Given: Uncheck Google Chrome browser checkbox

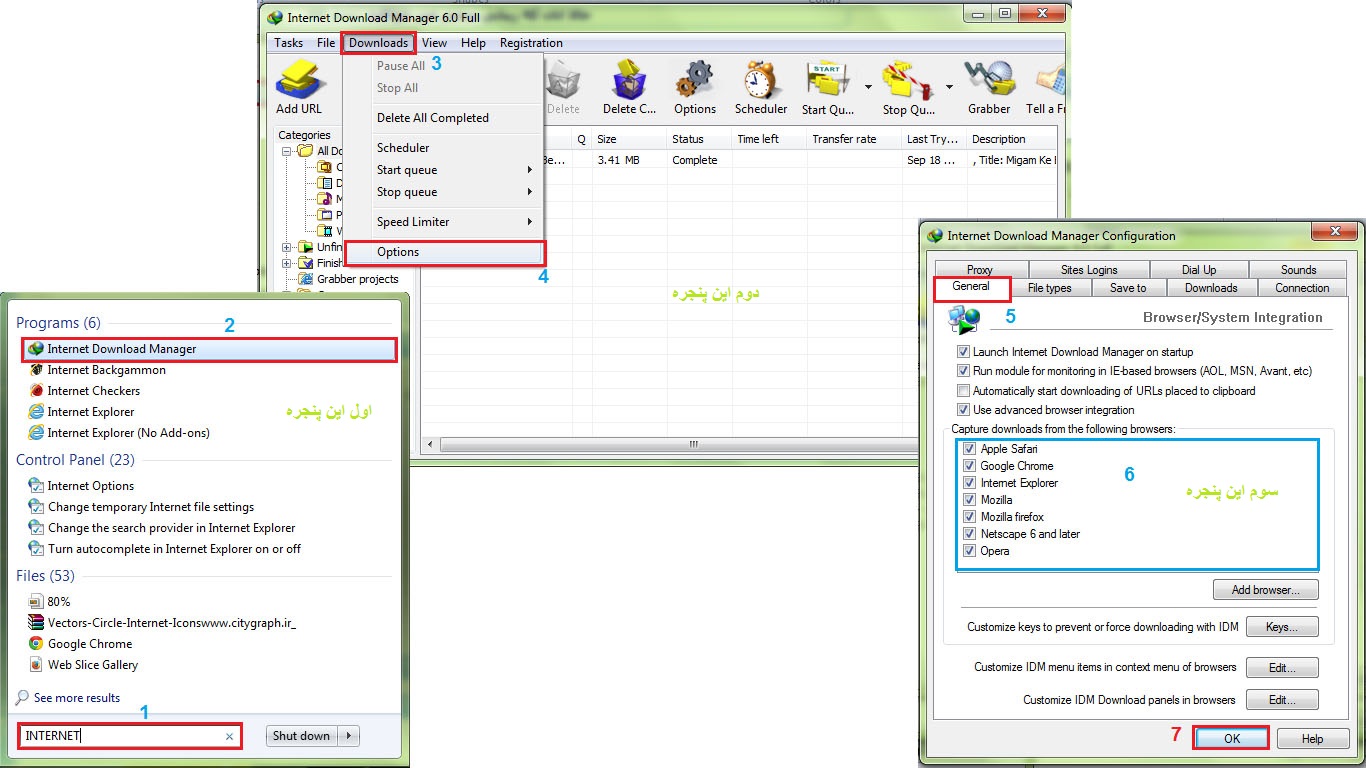Looking at the screenshot, I should point(969,466).
